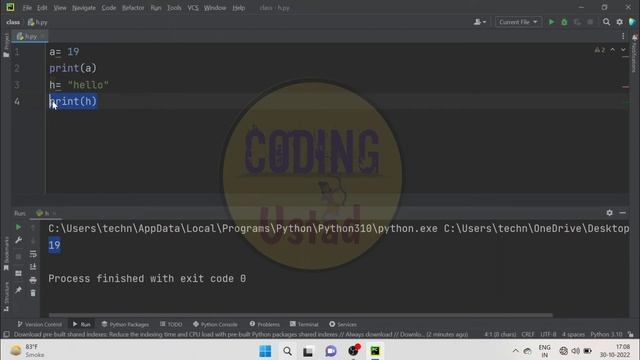The width and height of the screenshot is (640, 360).
Task: Open the Problems tool window
Action: (x=264, y=324)
